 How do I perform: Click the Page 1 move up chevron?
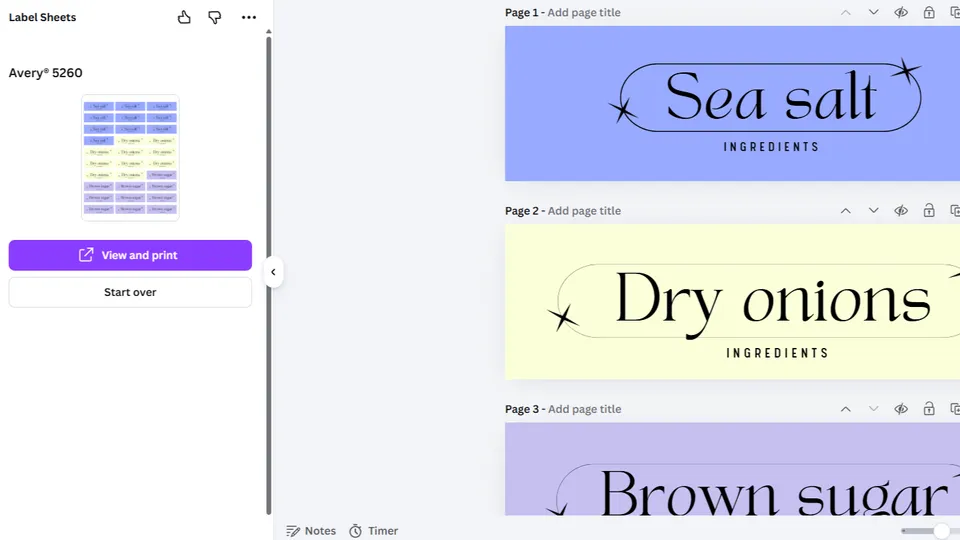(x=846, y=12)
